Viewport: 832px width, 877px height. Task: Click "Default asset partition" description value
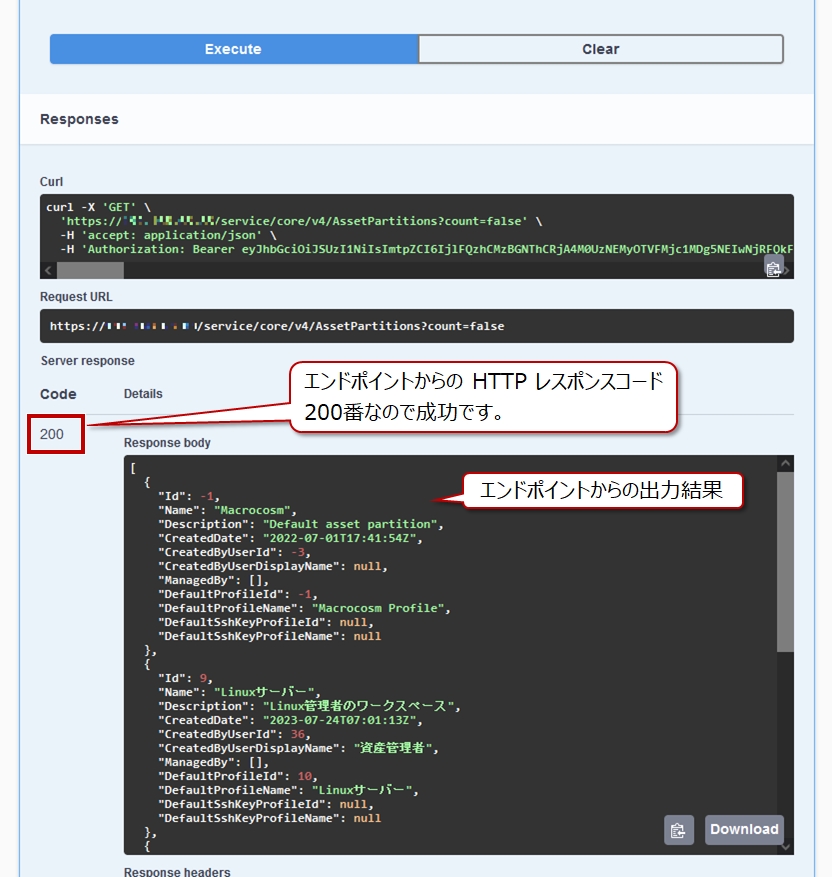click(350, 525)
